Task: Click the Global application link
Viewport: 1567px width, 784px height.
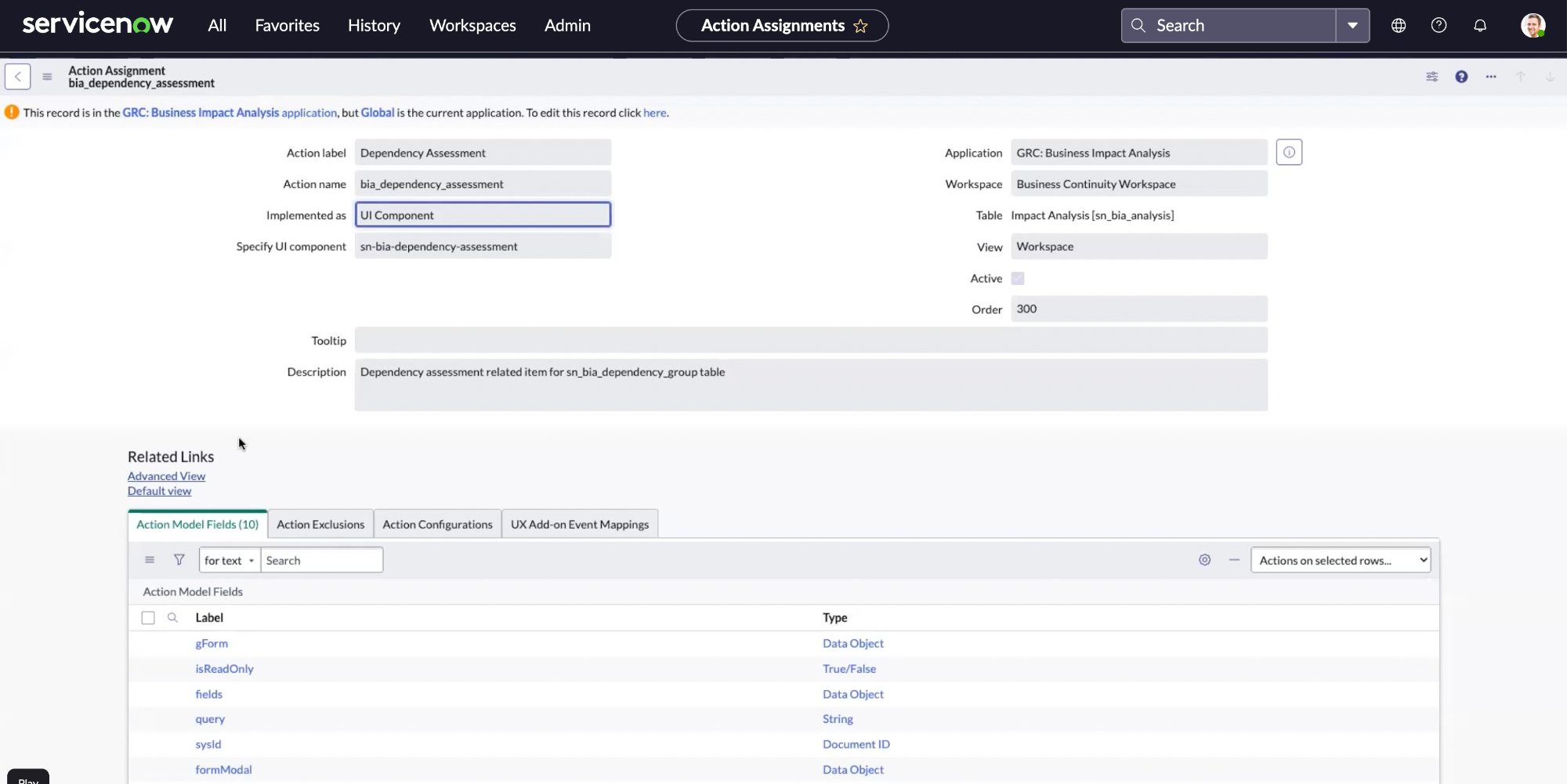Action: pyautogui.click(x=378, y=113)
